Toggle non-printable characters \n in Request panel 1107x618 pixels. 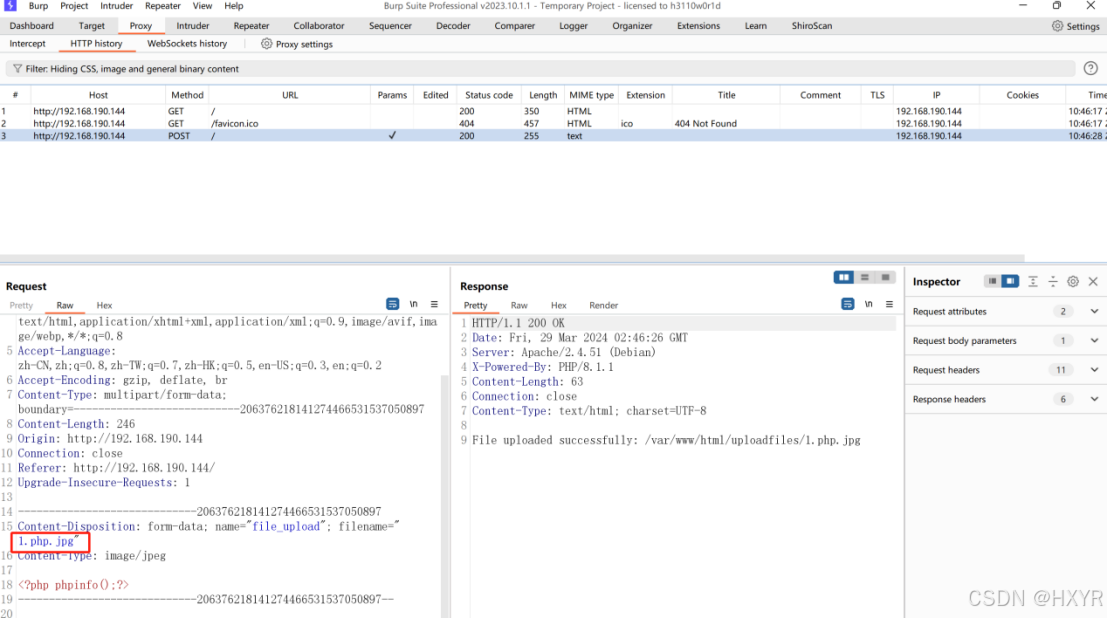pyautogui.click(x=414, y=304)
